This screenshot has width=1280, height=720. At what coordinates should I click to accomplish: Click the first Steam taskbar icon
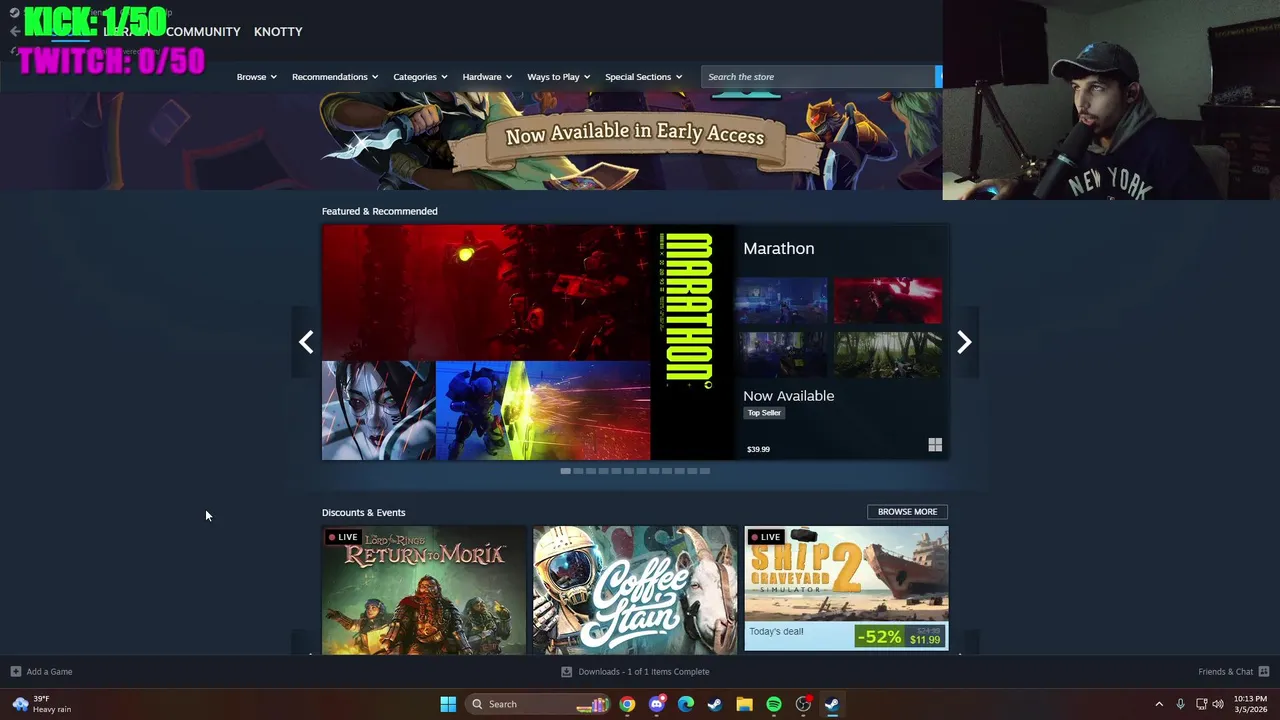coord(715,704)
